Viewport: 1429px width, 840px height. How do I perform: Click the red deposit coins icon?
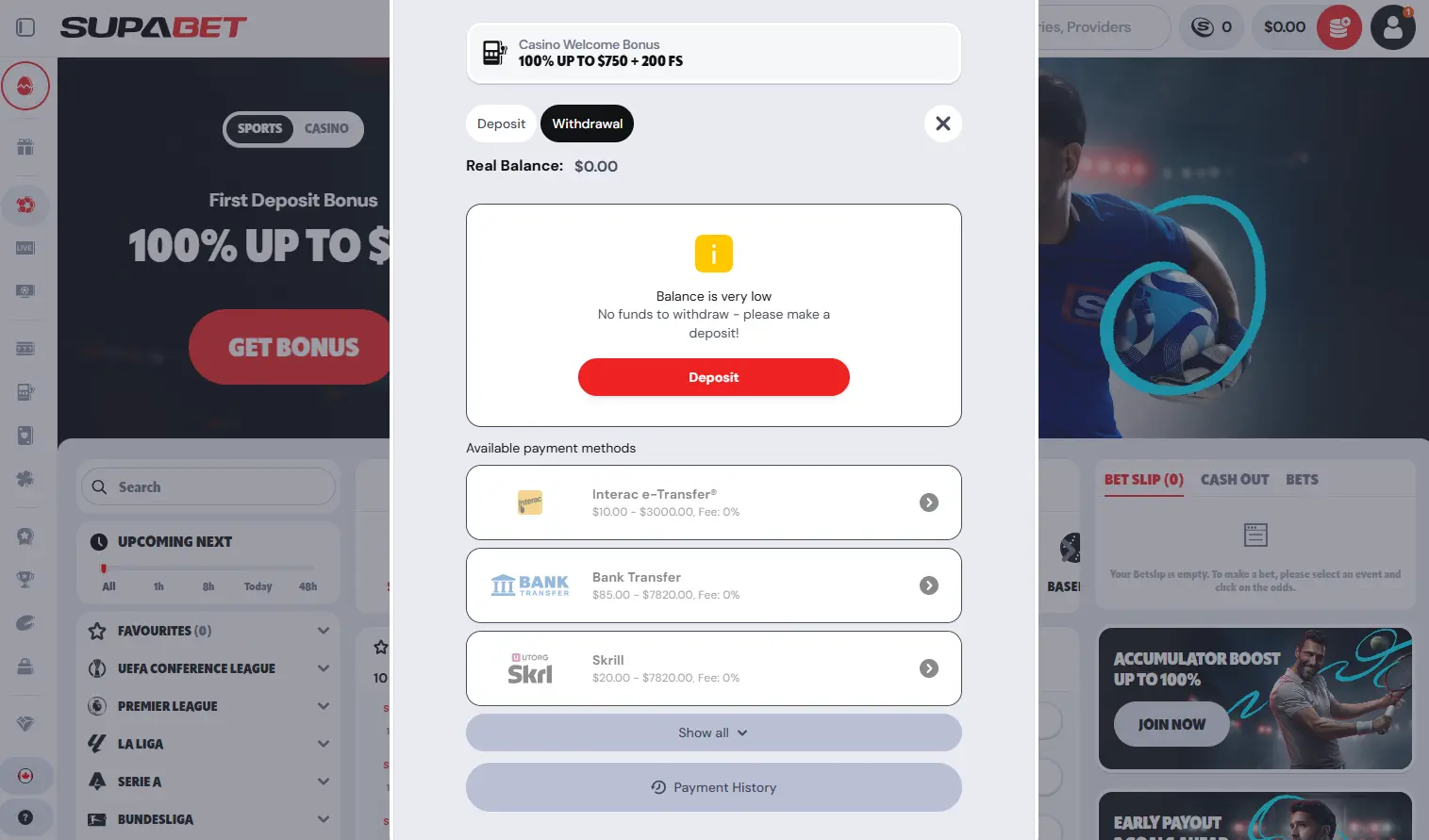pos(1338,27)
